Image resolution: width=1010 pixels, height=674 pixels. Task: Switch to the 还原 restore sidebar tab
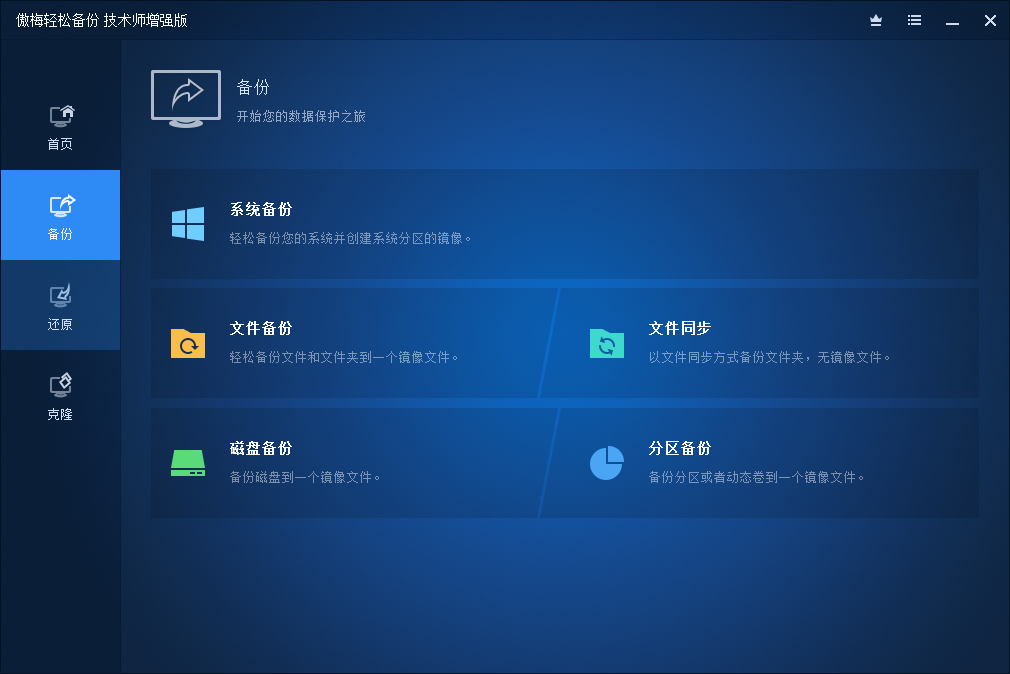tap(61, 305)
